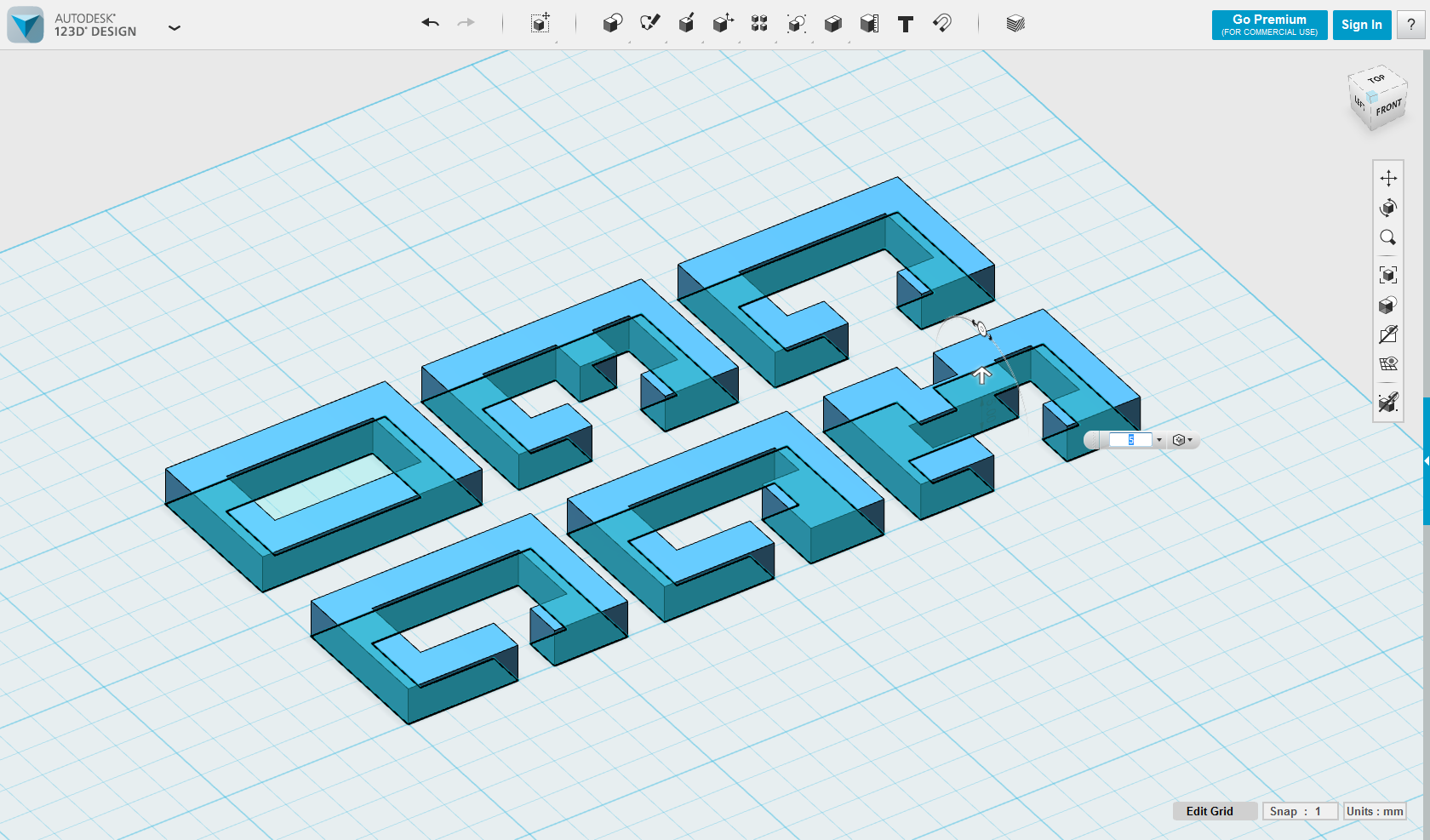1430x840 pixels.
Task: Toggle materials and outlines display mode
Action: click(1388, 305)
